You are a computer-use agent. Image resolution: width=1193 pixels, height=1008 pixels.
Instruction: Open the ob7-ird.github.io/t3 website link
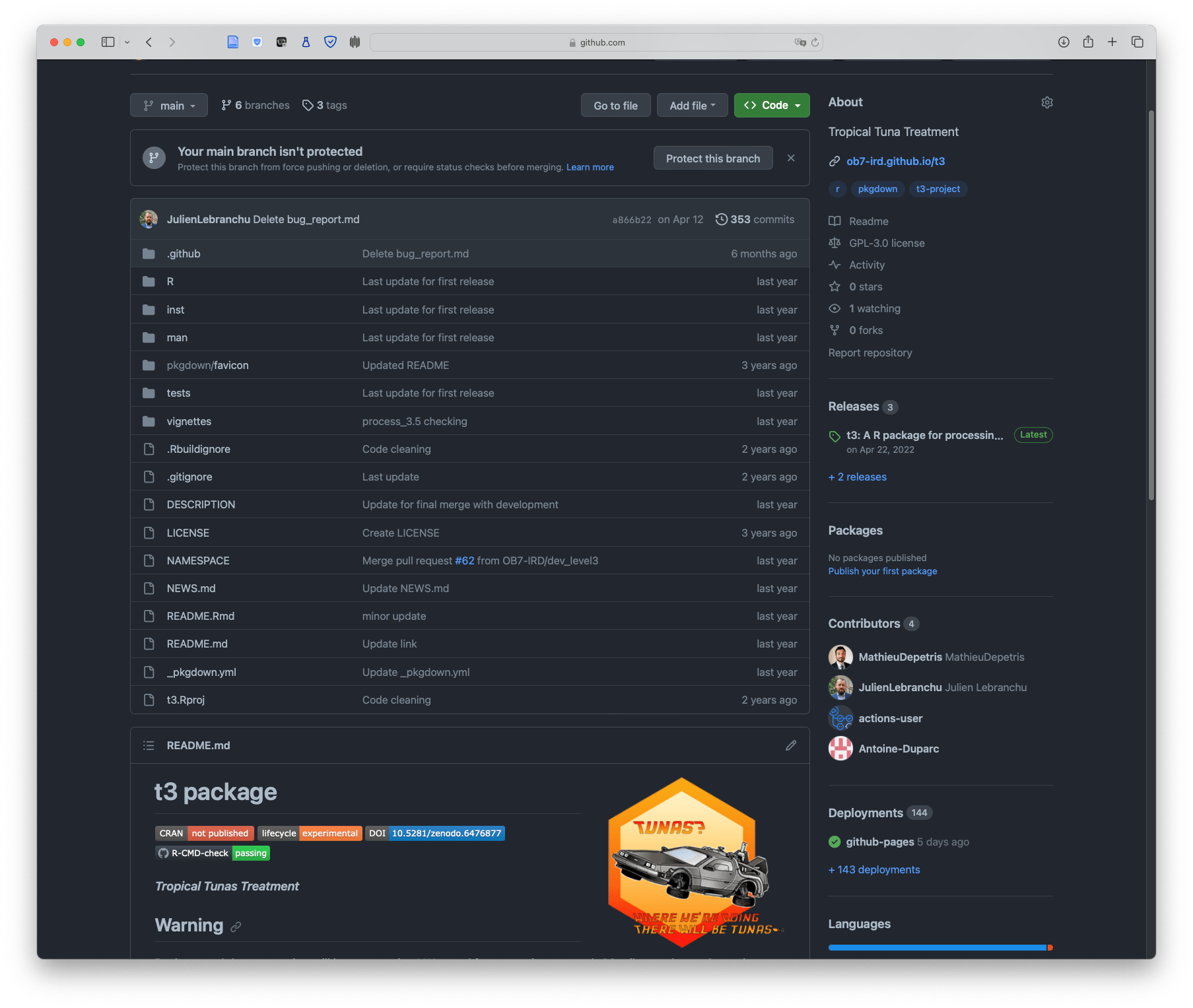[x=895, y=161]
